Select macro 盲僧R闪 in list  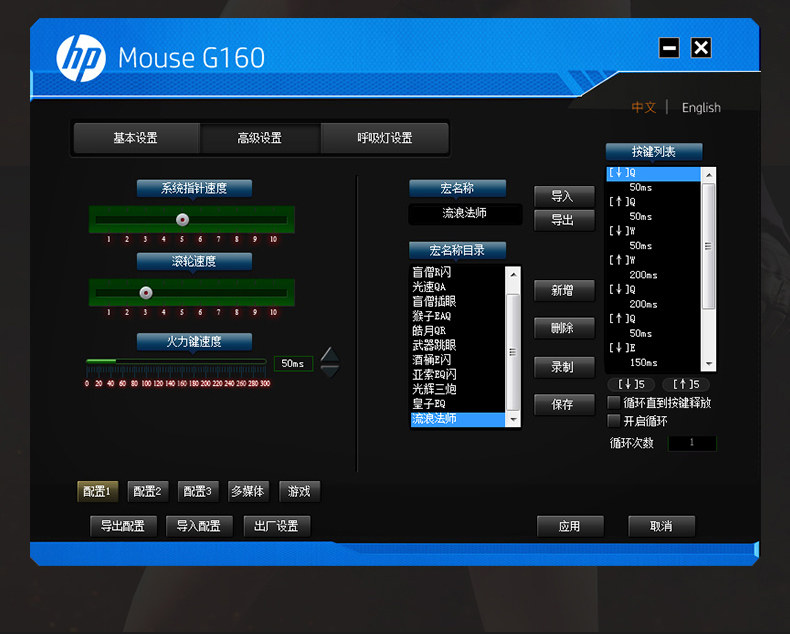tap(457, 272)
